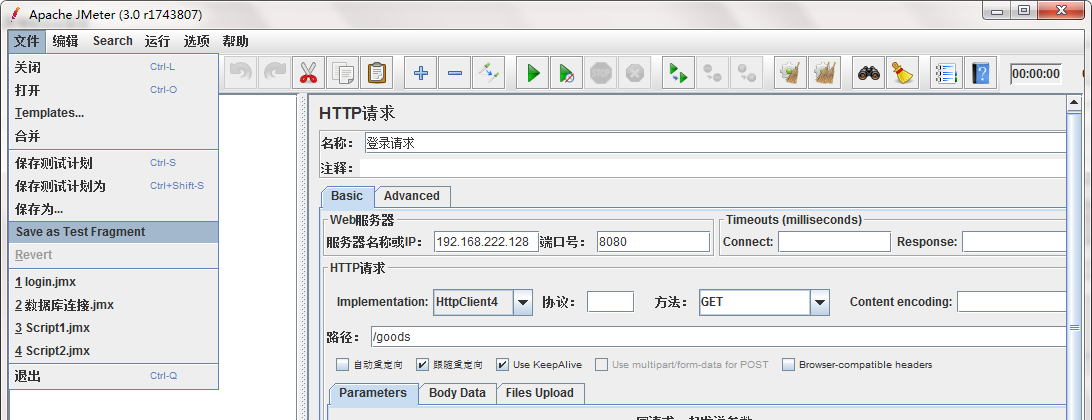The height and width of the screenshot is (420, 1092).
Task: Click the 路径 field with /goods
Action: tap(719, 337)
